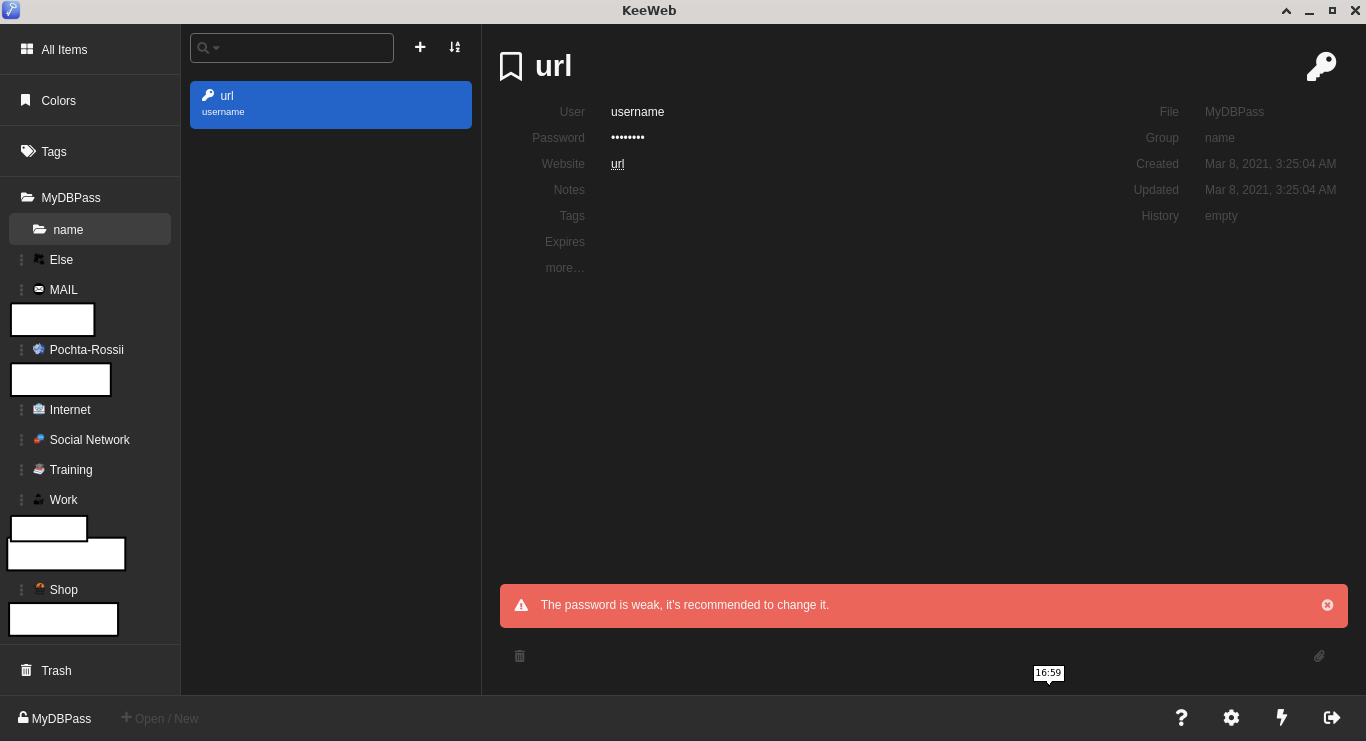
Task: Dismiss the weak password warning
Action: tap(1327, 605)
